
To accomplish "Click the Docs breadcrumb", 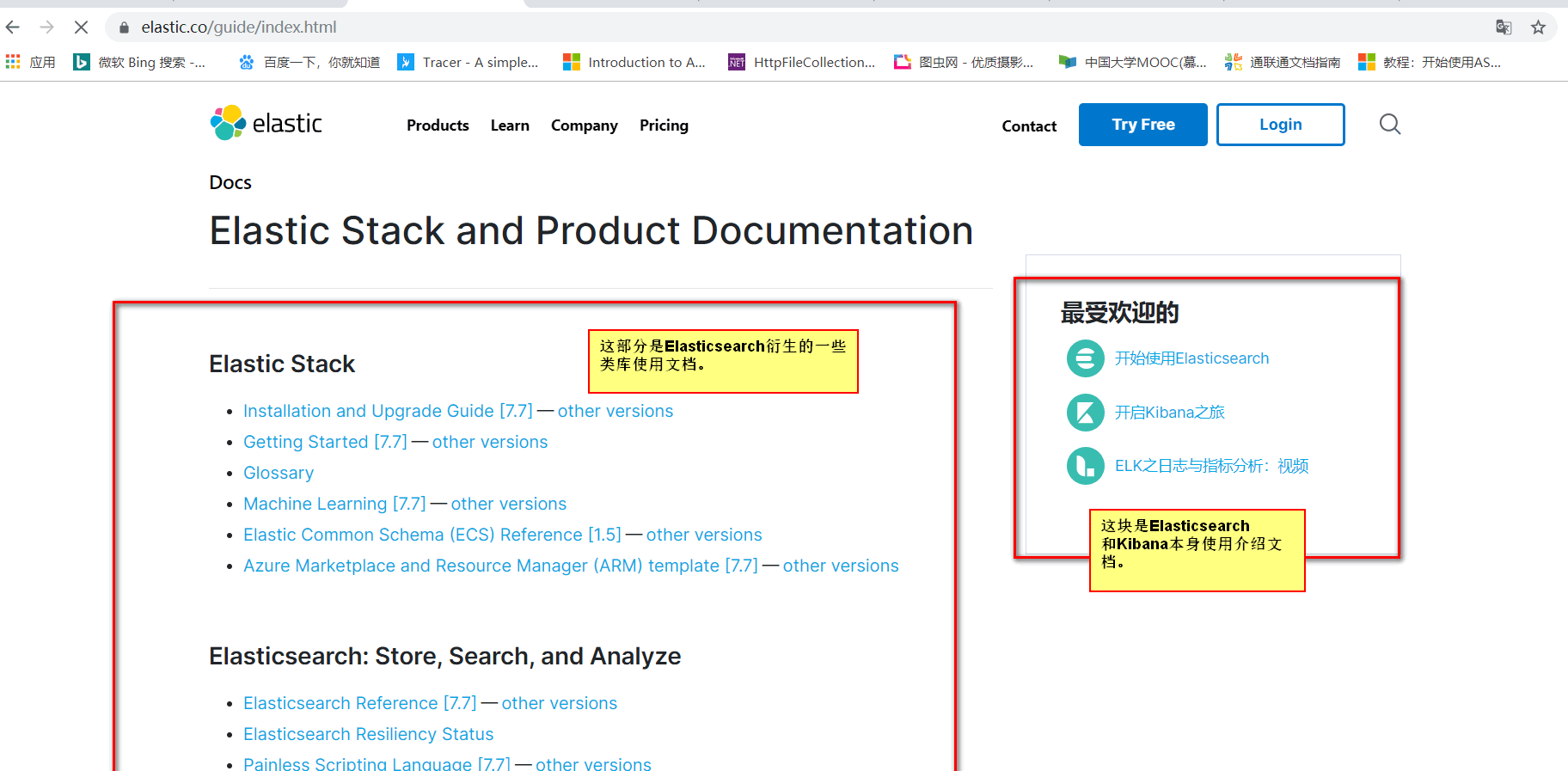I will (230, 182).
